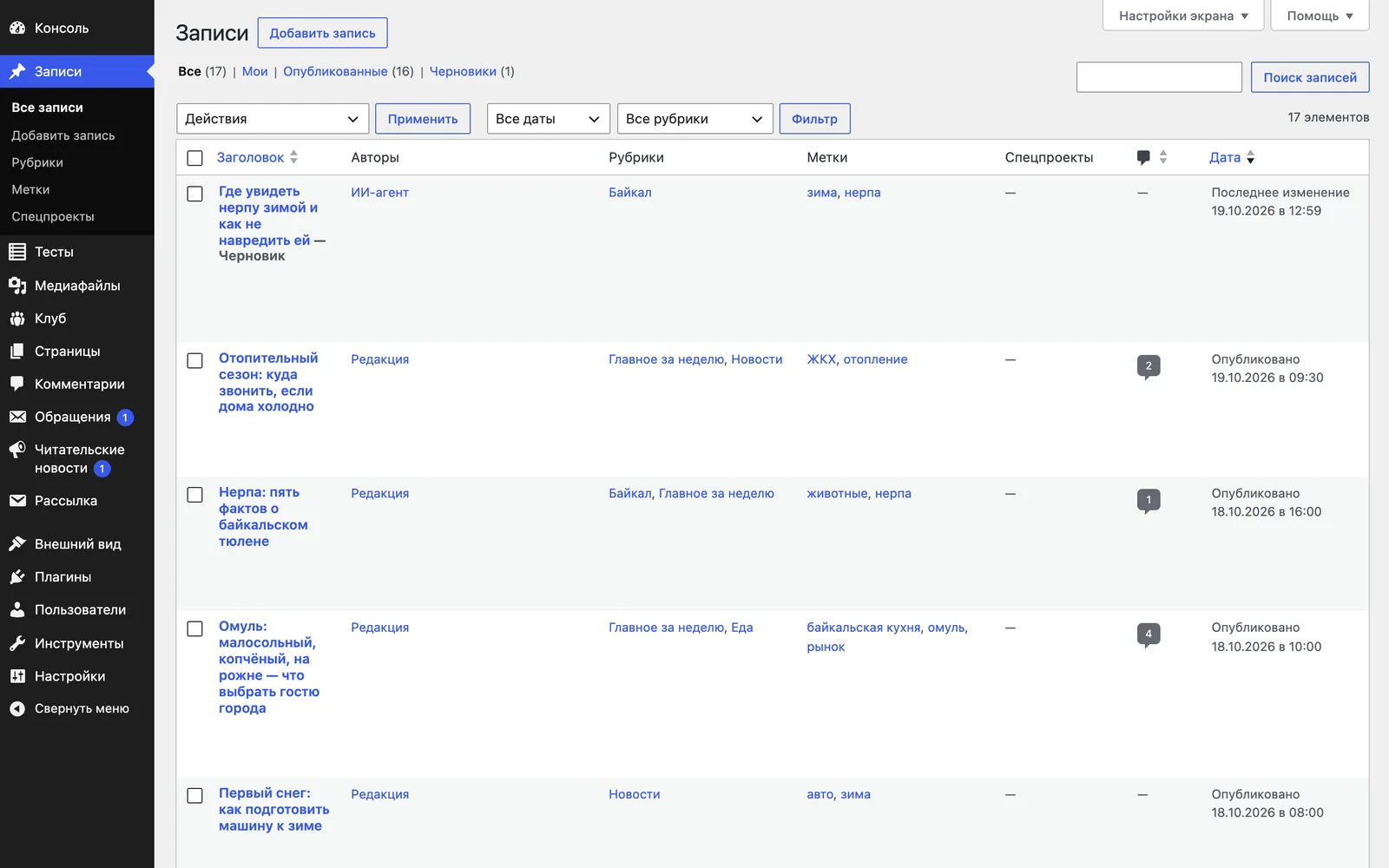Open the Рубрики submenu item
1389x868 pixels.
[x=37, y=162]
